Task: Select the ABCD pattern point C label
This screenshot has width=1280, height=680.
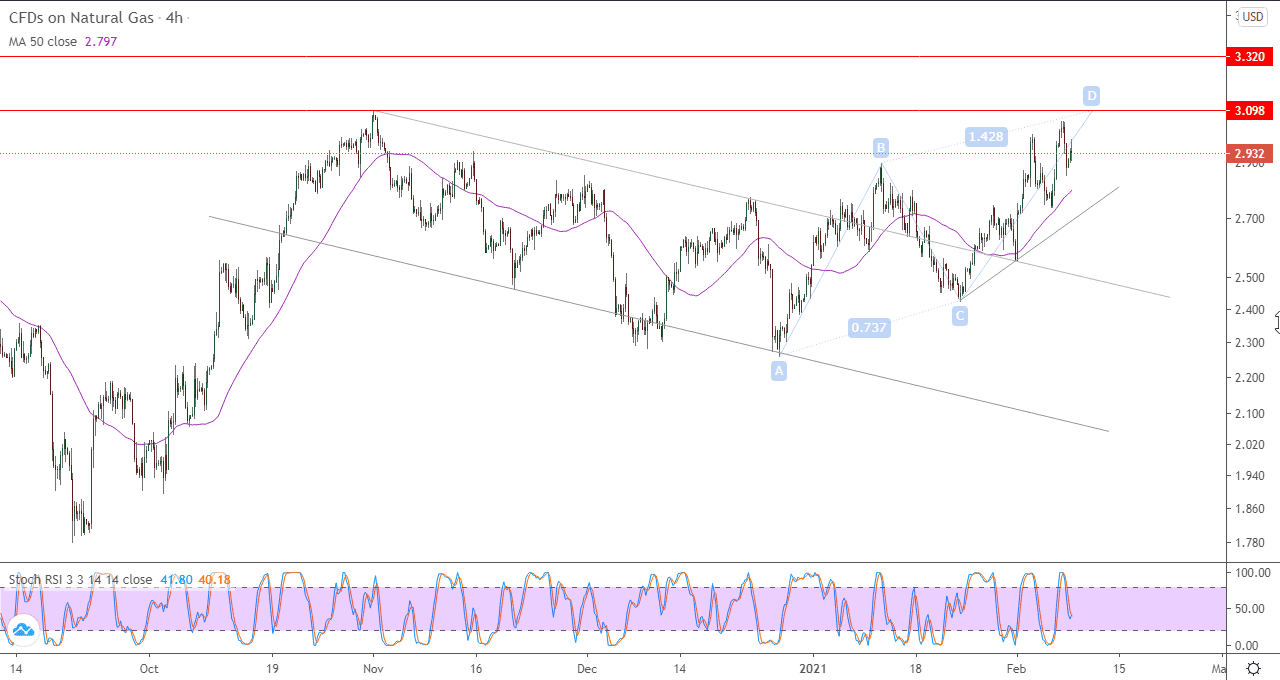Action: click(959, 316)
